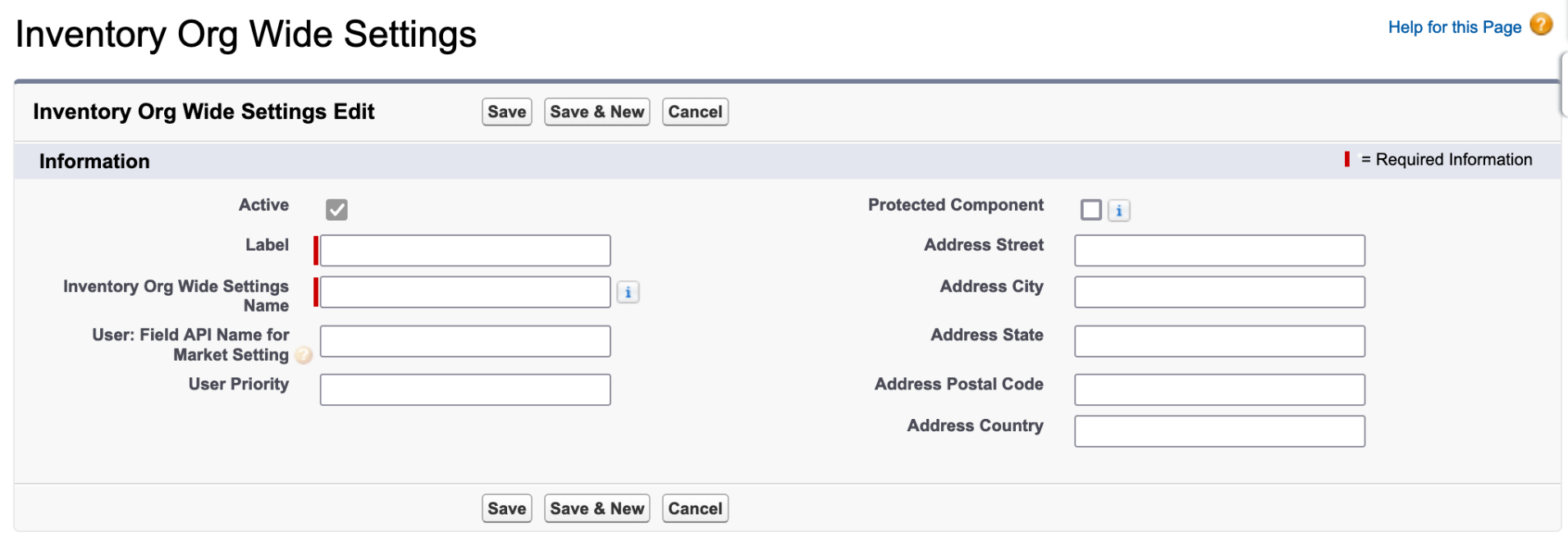This screenshot has width=1568, height=546.
Task: Click the top Cancel button
Action: click(x=694, y=112)
